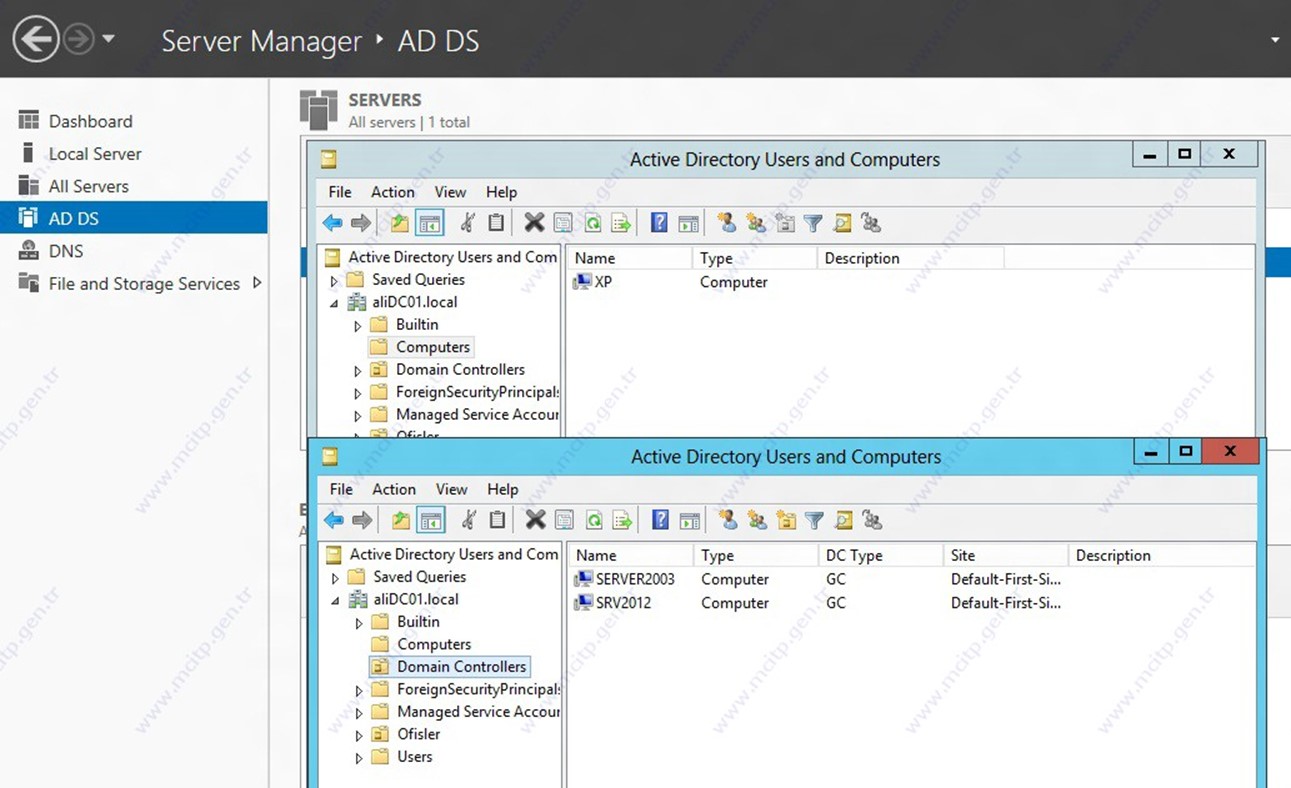The width and height of the screenshot is (1291, 788).
Task: Click Refresh icon in front window toolbar
Action: click(593, 520)
